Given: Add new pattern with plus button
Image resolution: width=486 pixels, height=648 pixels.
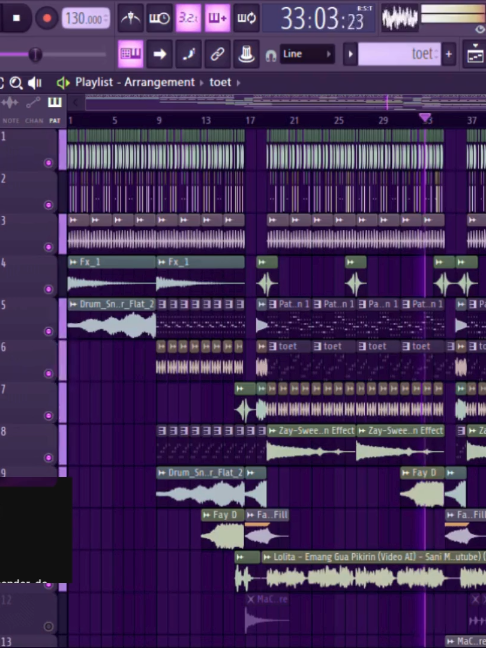Looking at the screenshot, I should click(x=448, y=54).
